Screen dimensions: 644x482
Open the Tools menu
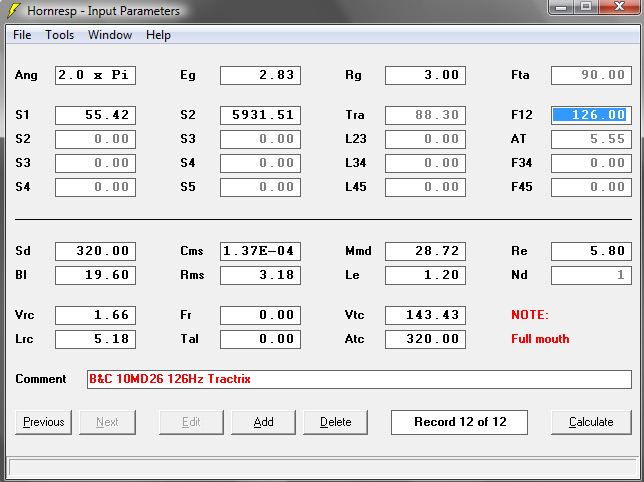click(60, 35)
